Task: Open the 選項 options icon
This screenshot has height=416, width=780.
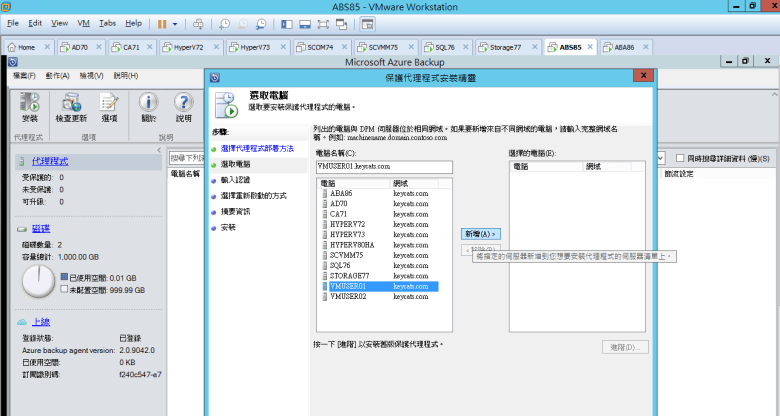Action: click(109, 103)
